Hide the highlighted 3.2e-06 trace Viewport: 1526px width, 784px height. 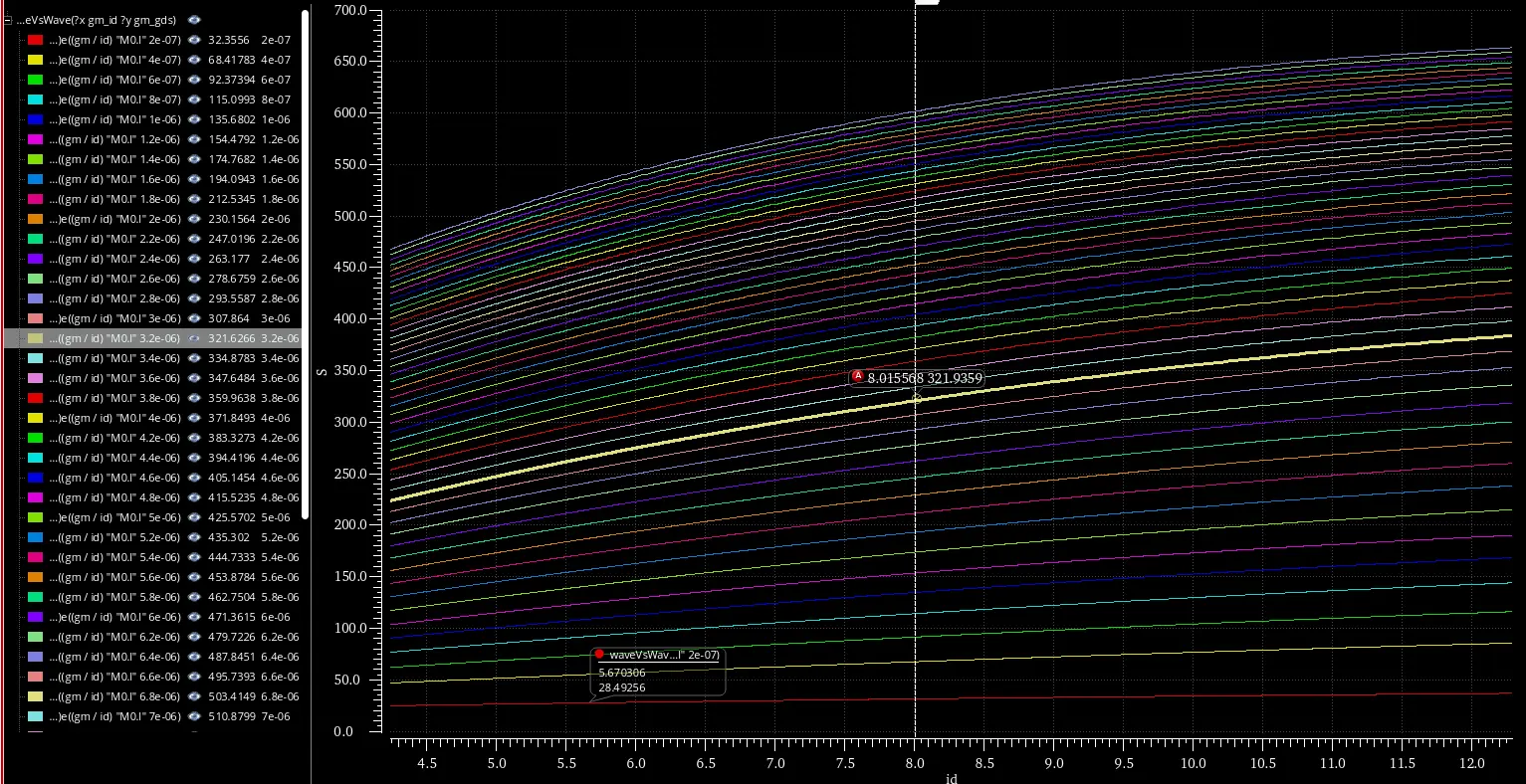coord(194,338)
